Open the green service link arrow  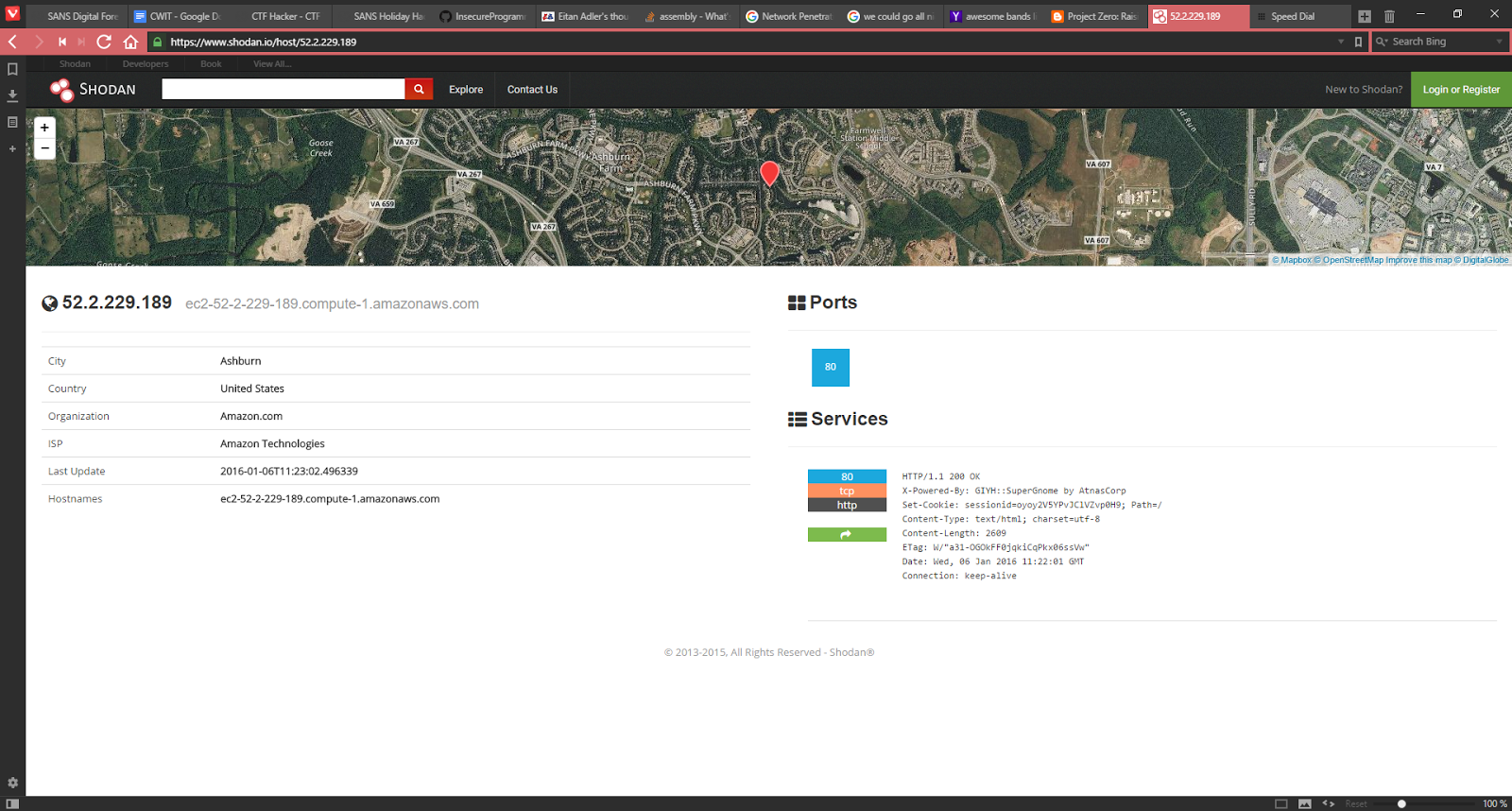pos(847,535)
